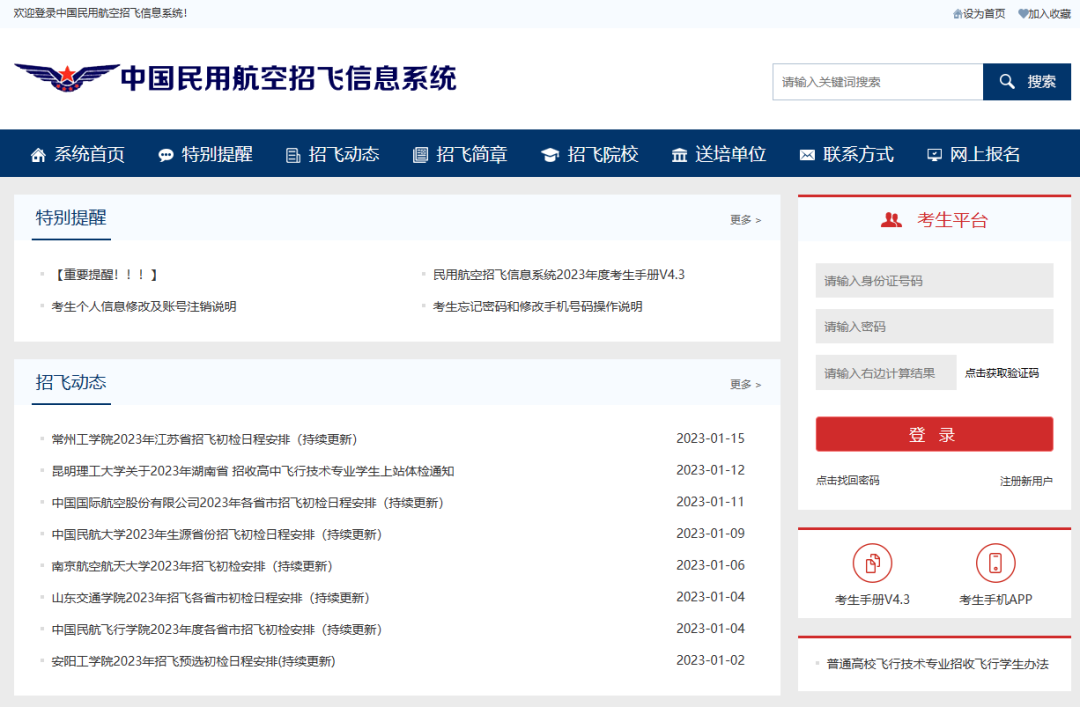Open the 网上报名 navigation item

tap(973, 154)
